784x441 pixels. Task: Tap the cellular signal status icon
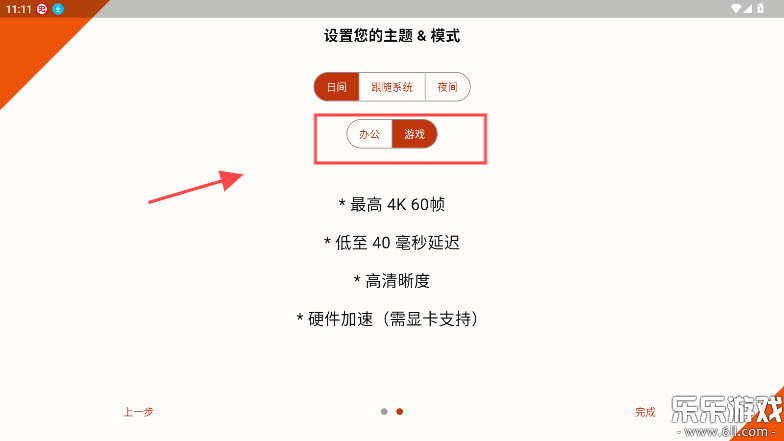748,8
